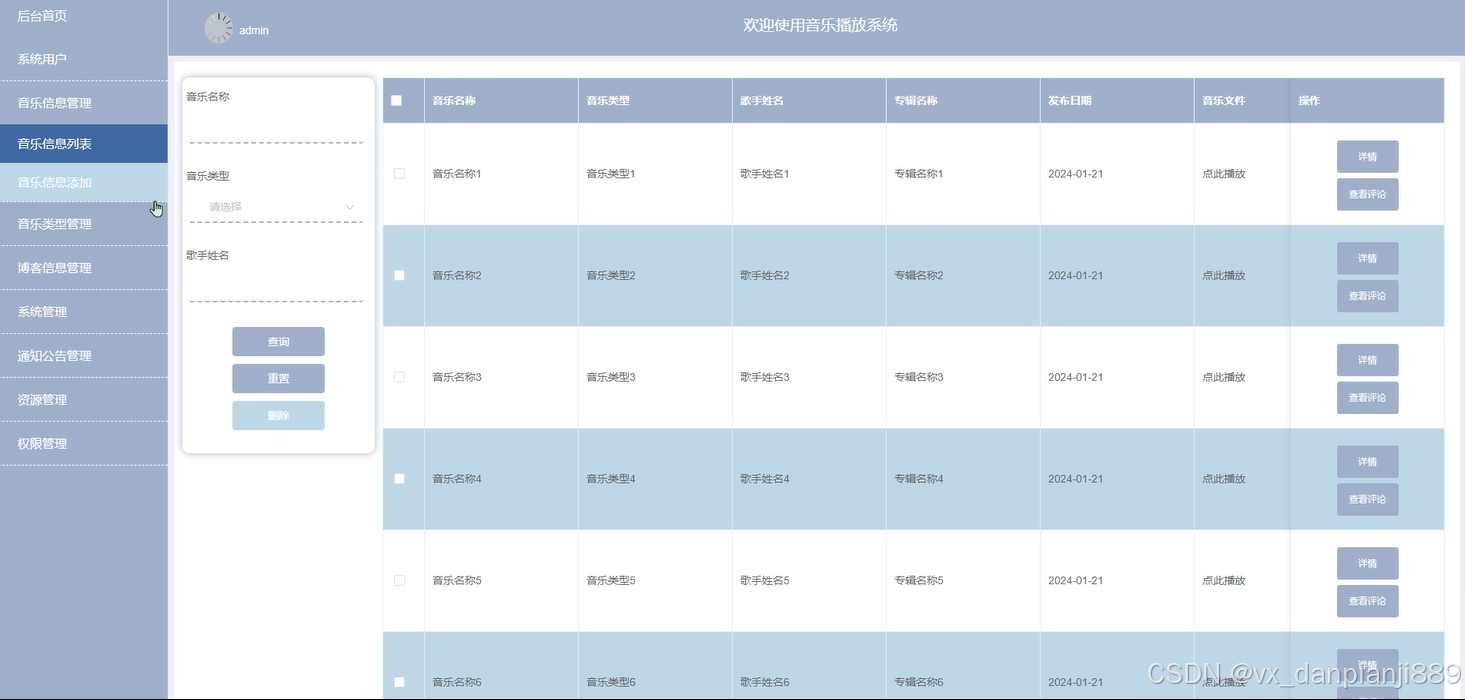Click the admin username text
This screenshot has width=1465, height=700.
pyautogui.click(x=254, y=31)
